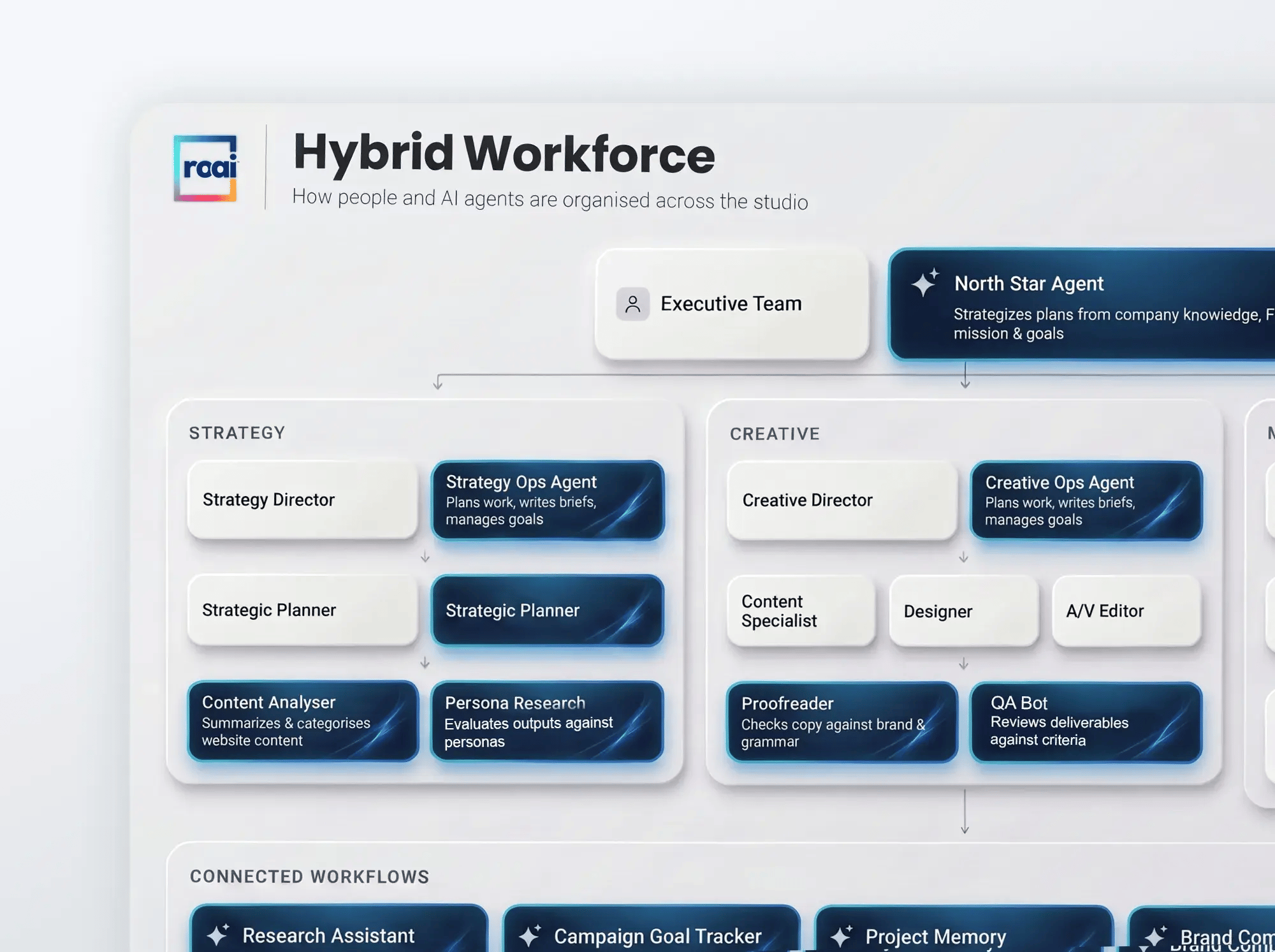
Task: Click the Research Assistant sparkle icon
Action: [x=218, y=934]
